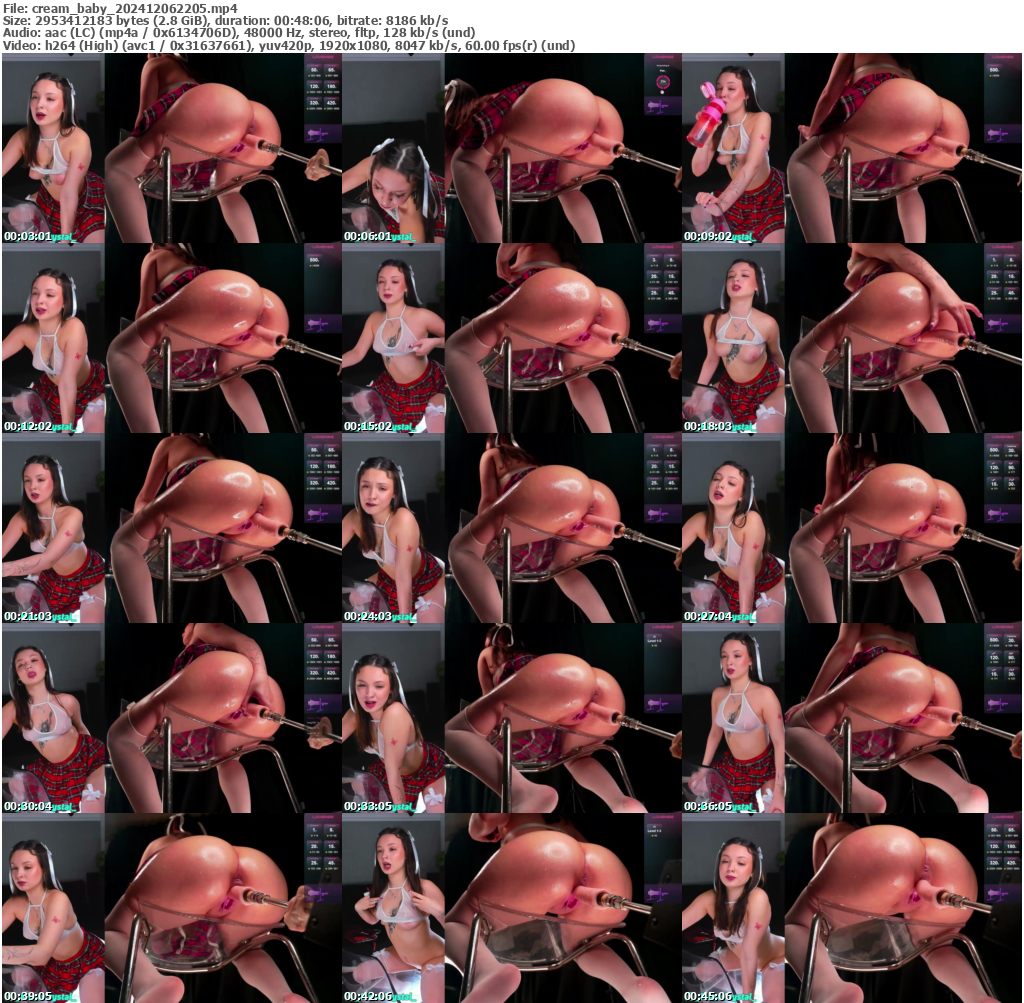Select the thumbnail timestamped 00:33:05
Viewport: 1024px width, 1003px height.
(x=511, y=718)
